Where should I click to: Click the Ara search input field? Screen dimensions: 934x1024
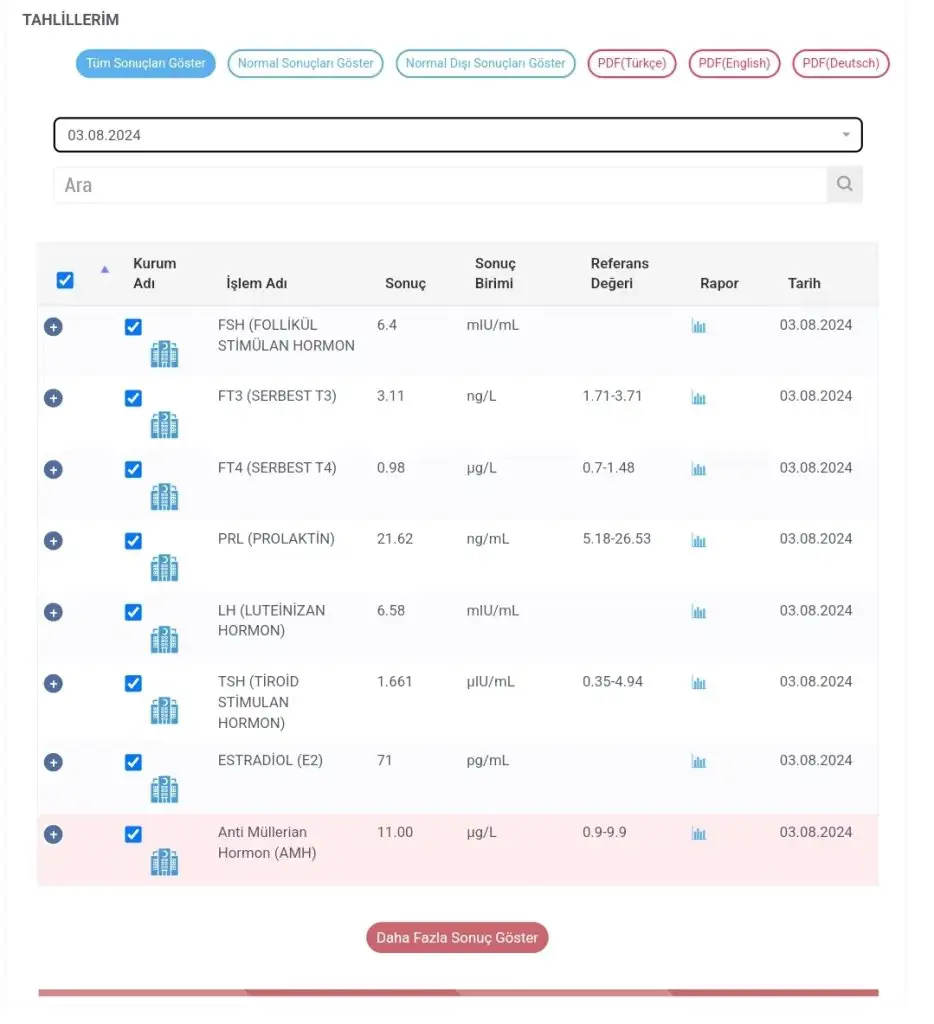(440, 185)
